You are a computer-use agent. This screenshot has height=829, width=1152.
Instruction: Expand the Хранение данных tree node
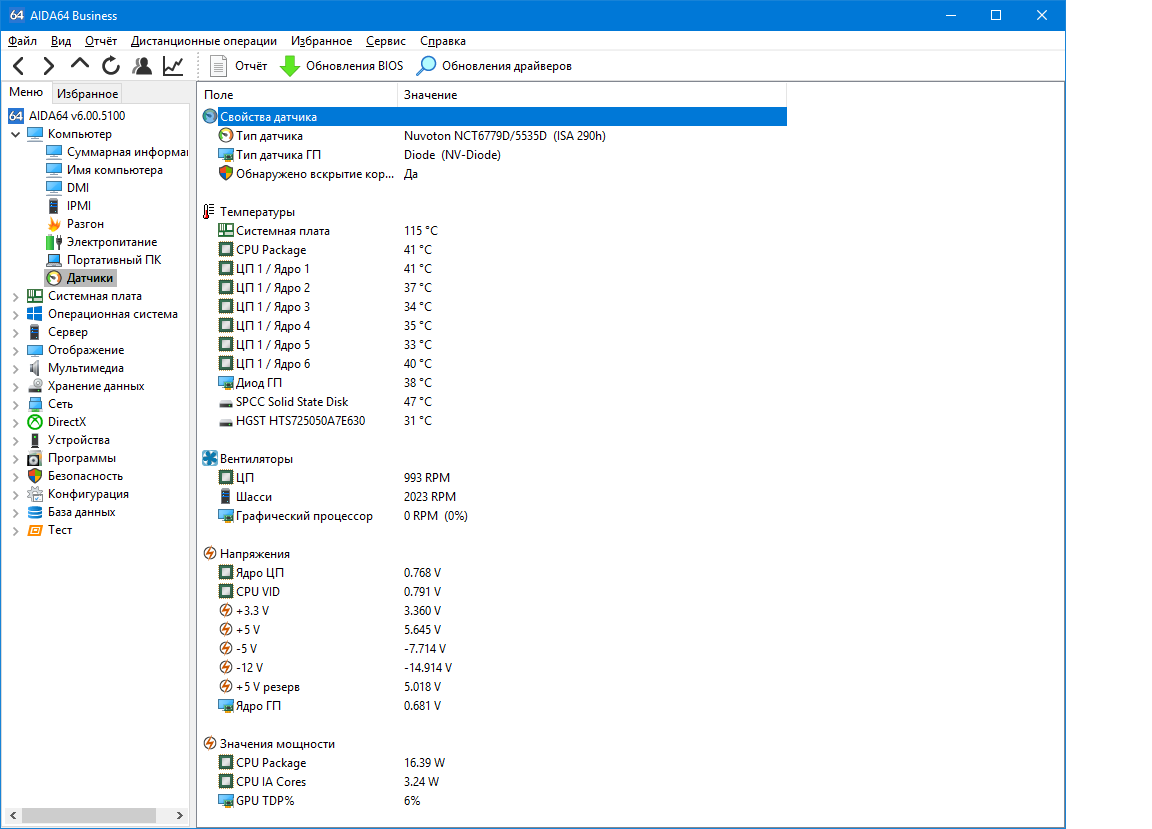coord(15,386)
